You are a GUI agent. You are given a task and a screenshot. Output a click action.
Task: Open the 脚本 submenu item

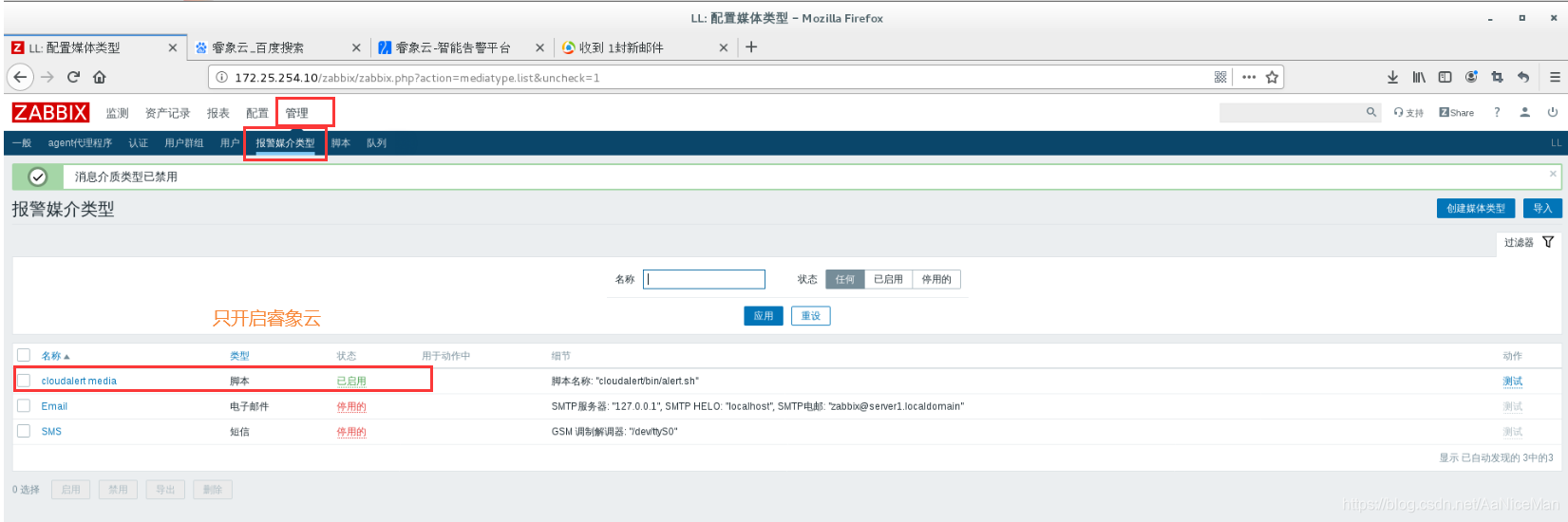click(341, 143)
